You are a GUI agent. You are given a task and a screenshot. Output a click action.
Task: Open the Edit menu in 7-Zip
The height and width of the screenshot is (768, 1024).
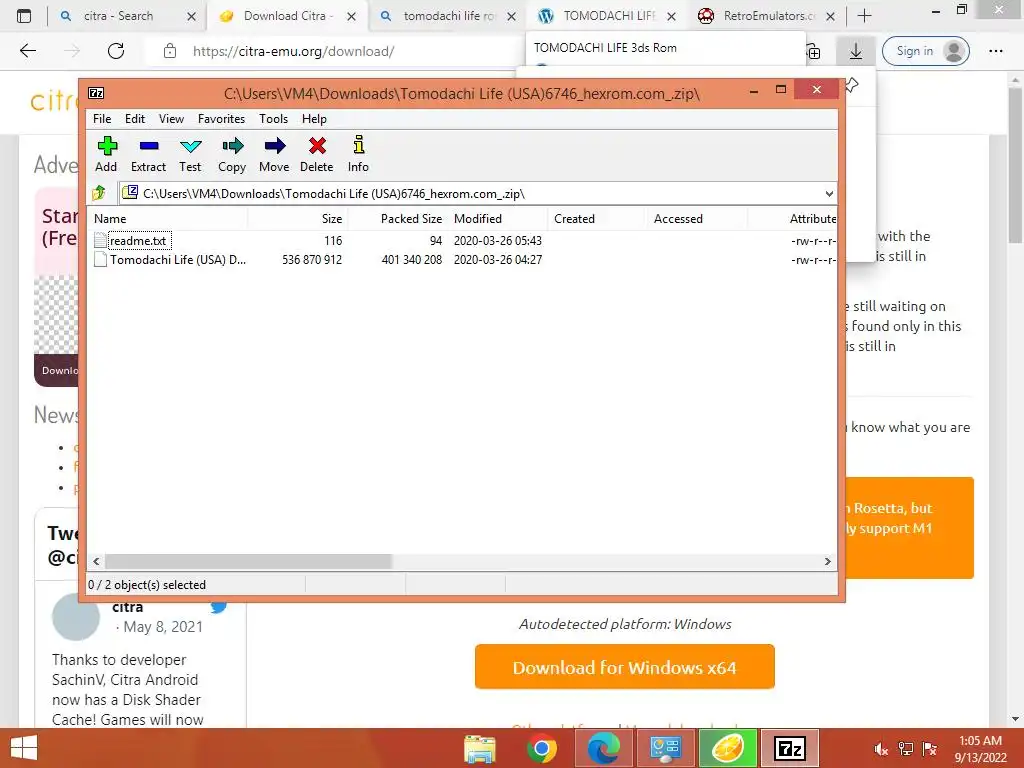pyautogui.click(x=135, y=119)
